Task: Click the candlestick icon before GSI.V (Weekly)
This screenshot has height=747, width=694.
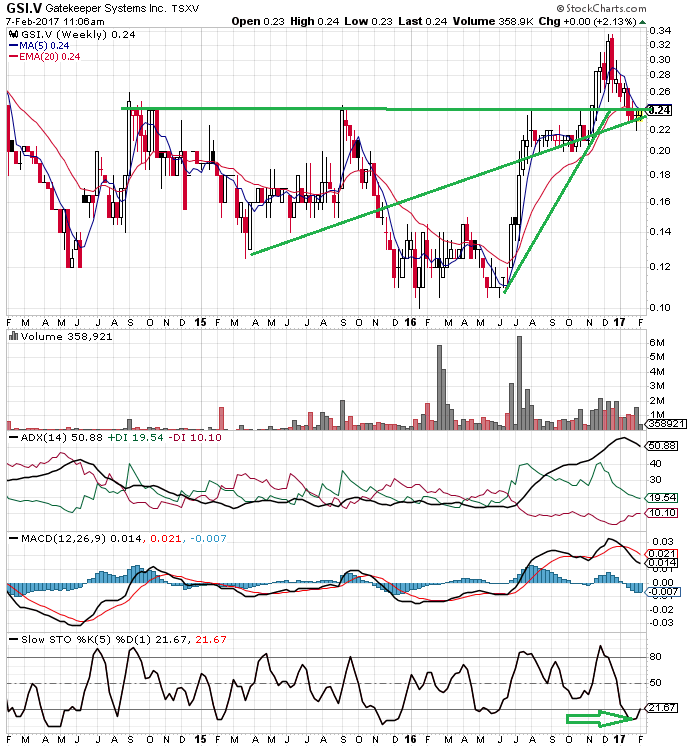Action: [14, 34]
